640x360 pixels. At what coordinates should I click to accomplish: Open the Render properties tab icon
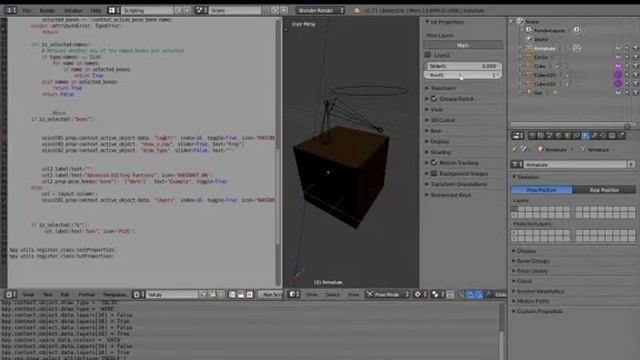coord(532,136)
